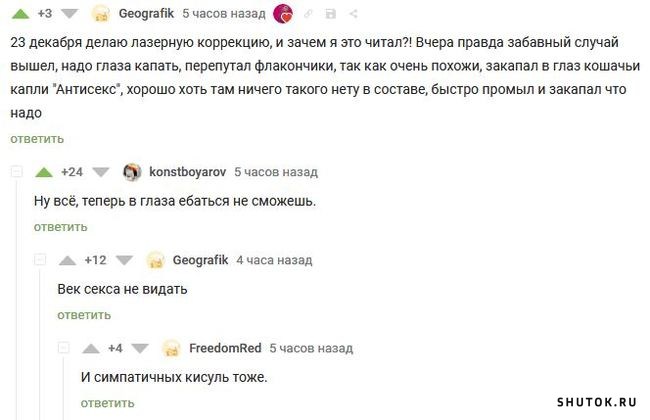Viewport: 650px width, 420px height.
Task: Click the "4 часа назад" timestamp
Action: (x=274, y=260)
